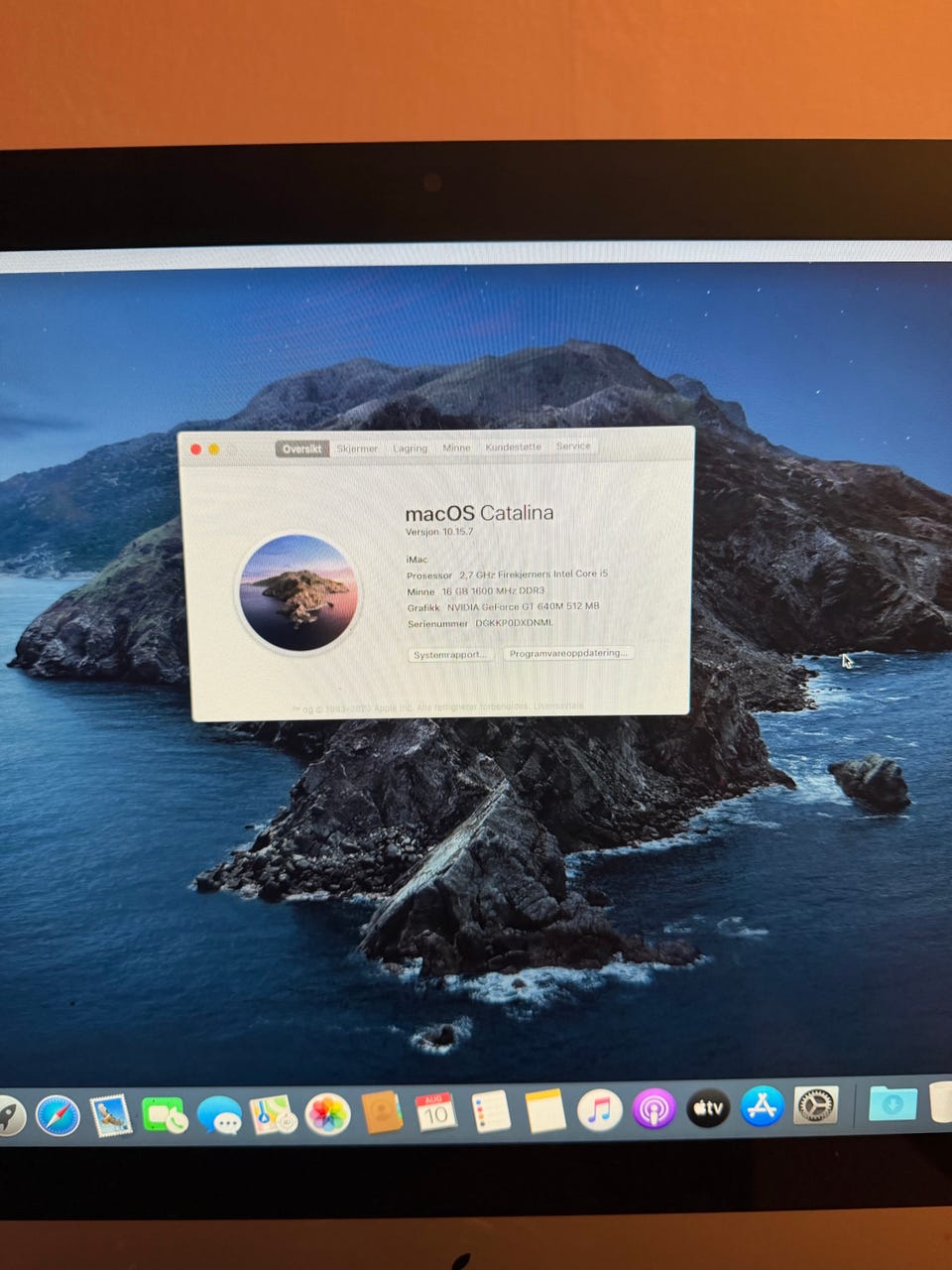Open Safari from the Dock
This screenshot has height=1270, width=952.
tap(58, 1115)
